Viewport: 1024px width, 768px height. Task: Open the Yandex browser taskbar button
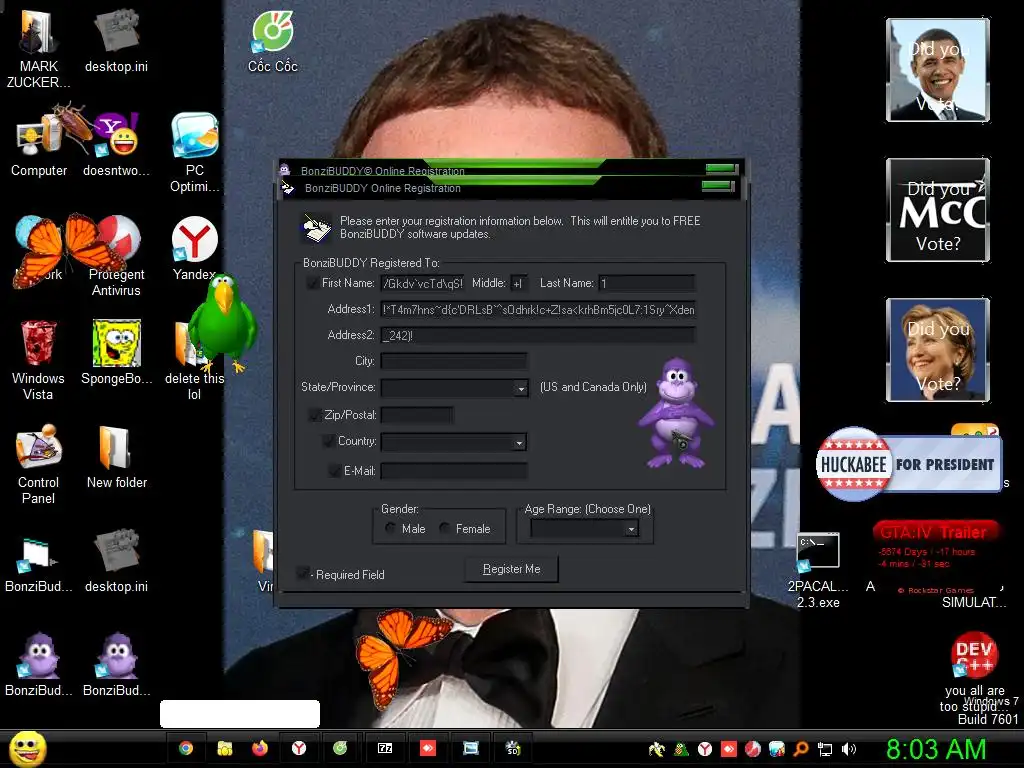tap(299, 748)
